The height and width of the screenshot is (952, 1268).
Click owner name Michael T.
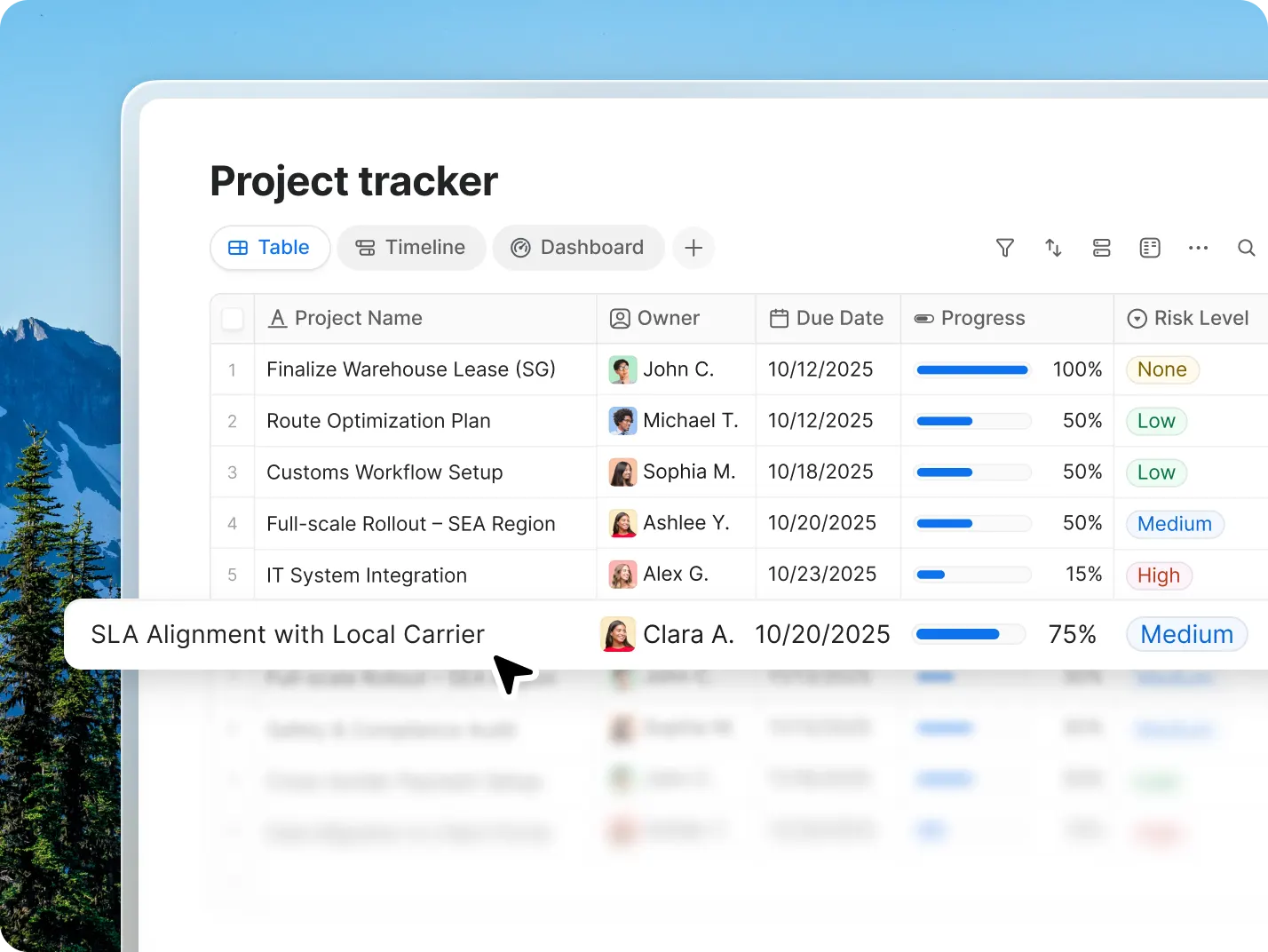pos(691,420)
